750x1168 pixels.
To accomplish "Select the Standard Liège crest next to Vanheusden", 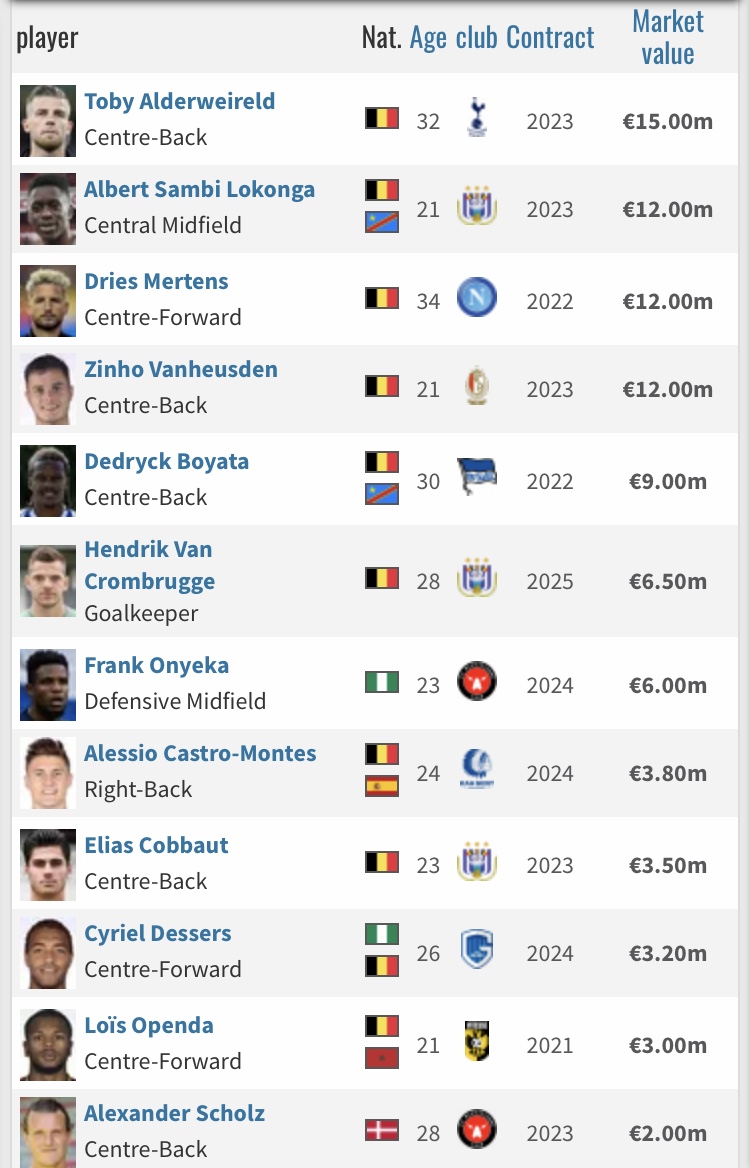I will point(477,388).
